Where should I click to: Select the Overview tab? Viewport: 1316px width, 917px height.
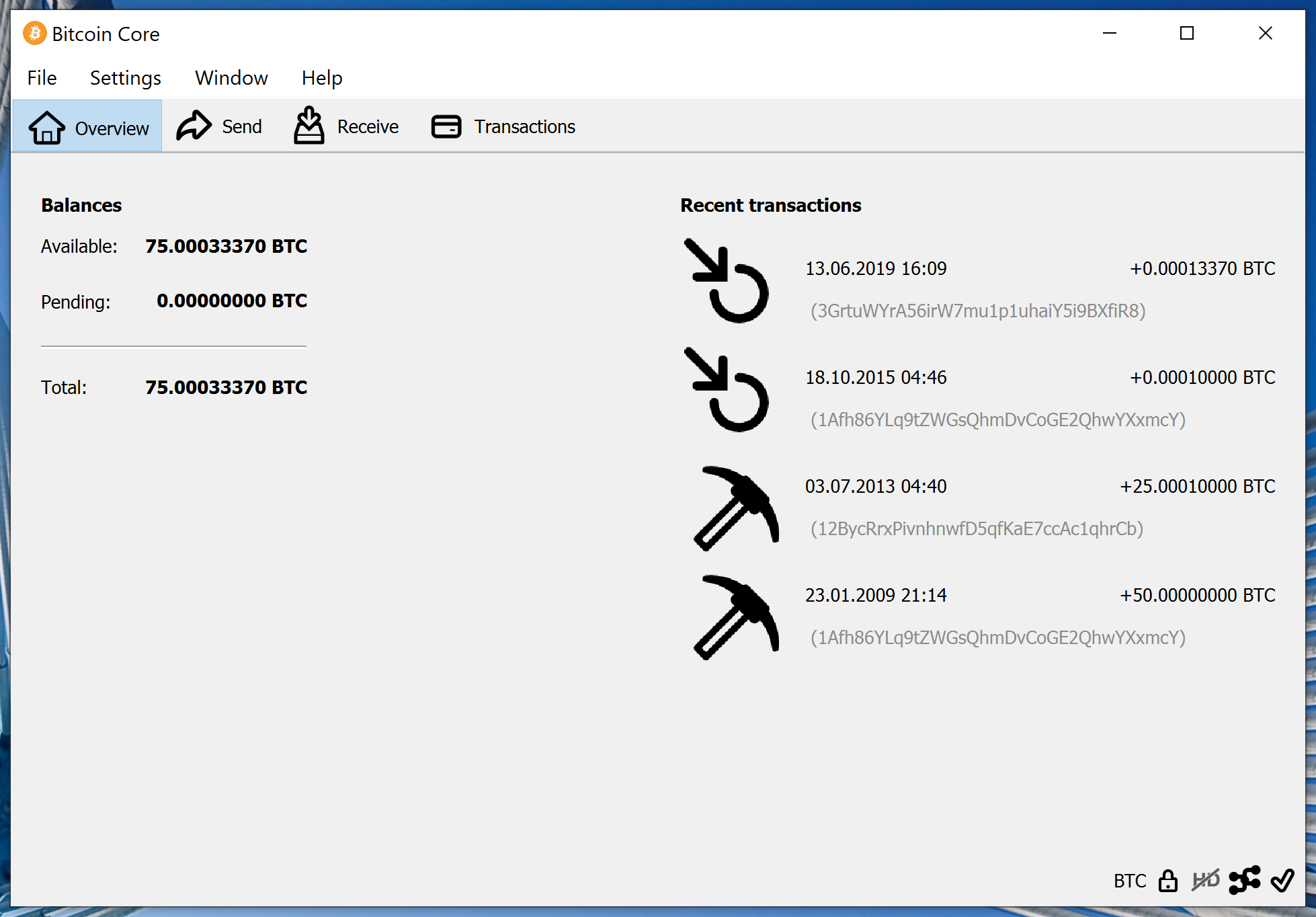point(88,127)
